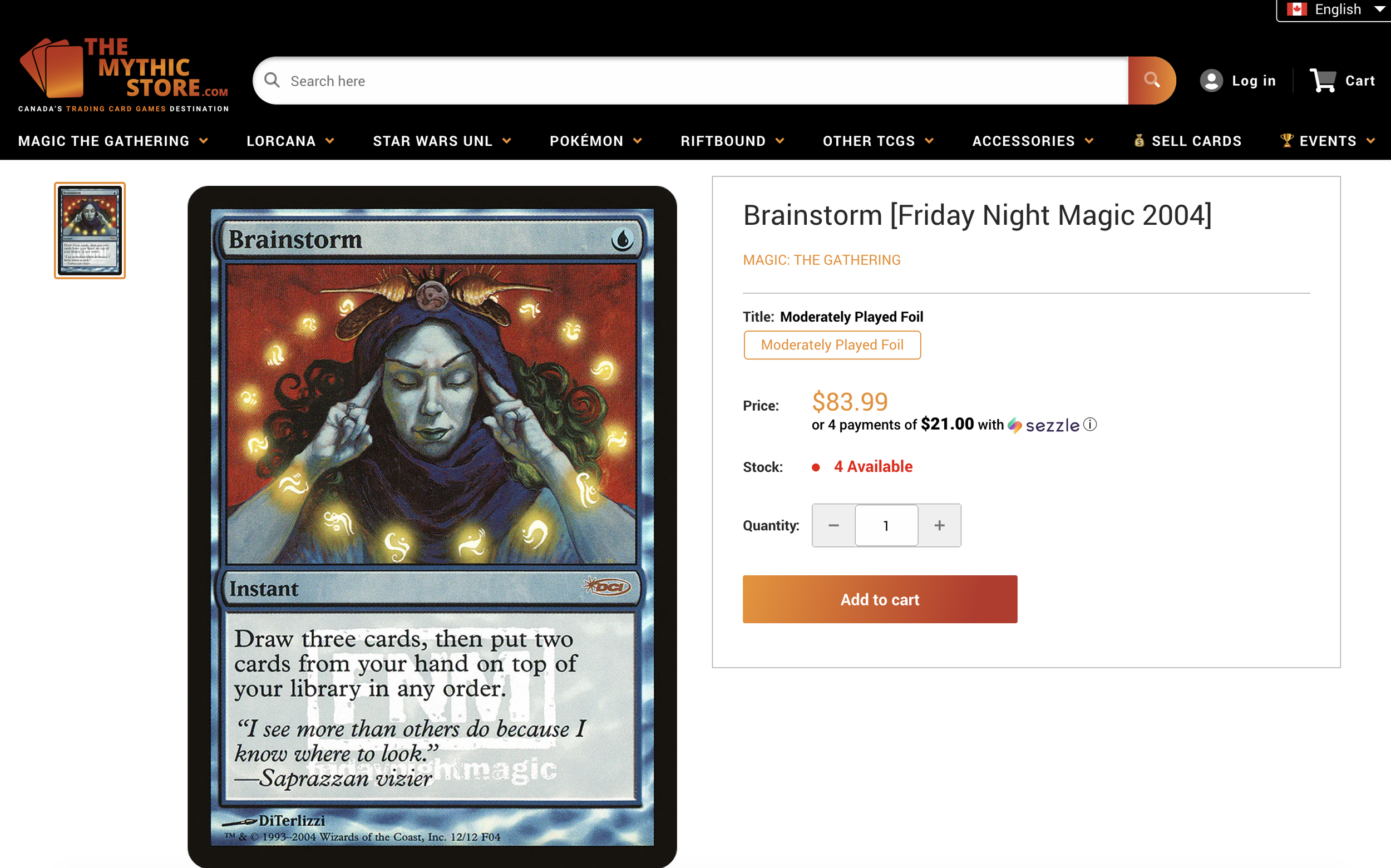Increase quantity with plus button
1391x868 pixels.
point(939,525)
